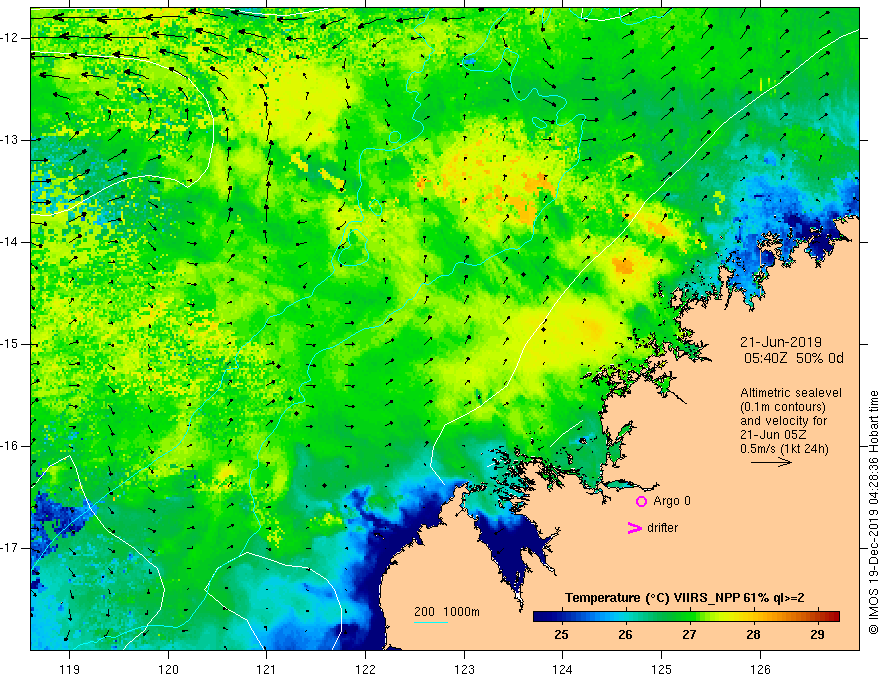The image size is (880, 680).
Task: Click the latitude axis label -13
Action: tap(10, 140)
